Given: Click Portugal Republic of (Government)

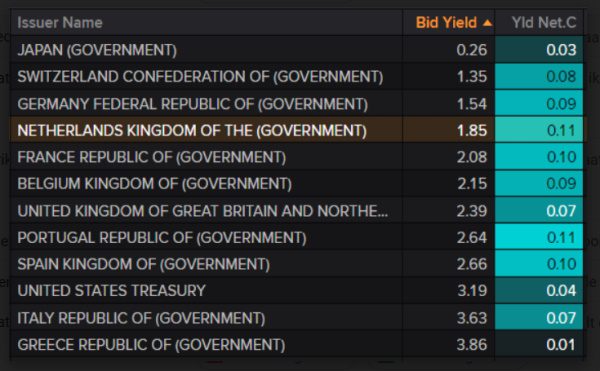Looking at the screenshot, I should pos(162,238).
